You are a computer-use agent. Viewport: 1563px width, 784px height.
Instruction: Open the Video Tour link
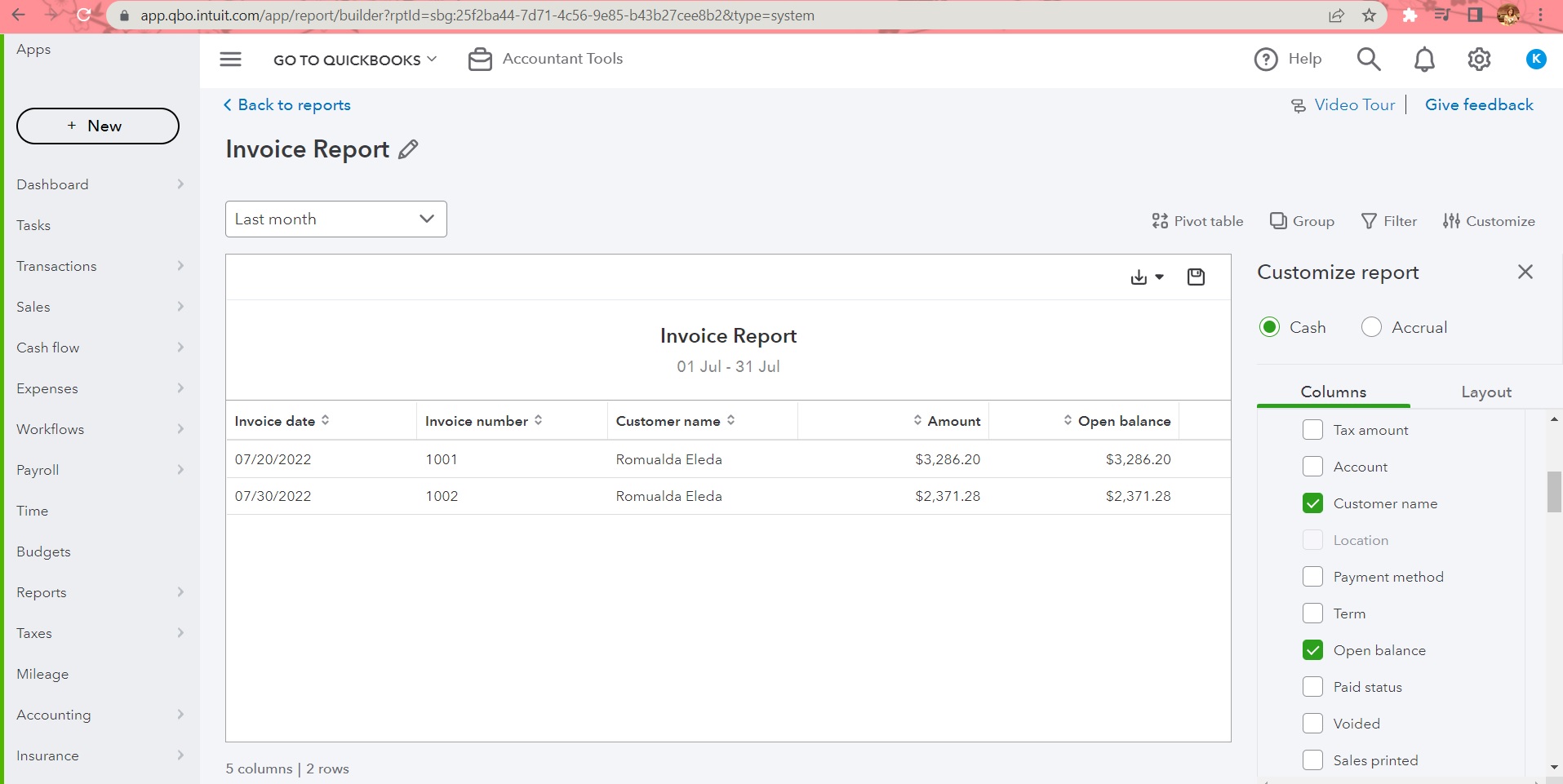point(1343,104)
